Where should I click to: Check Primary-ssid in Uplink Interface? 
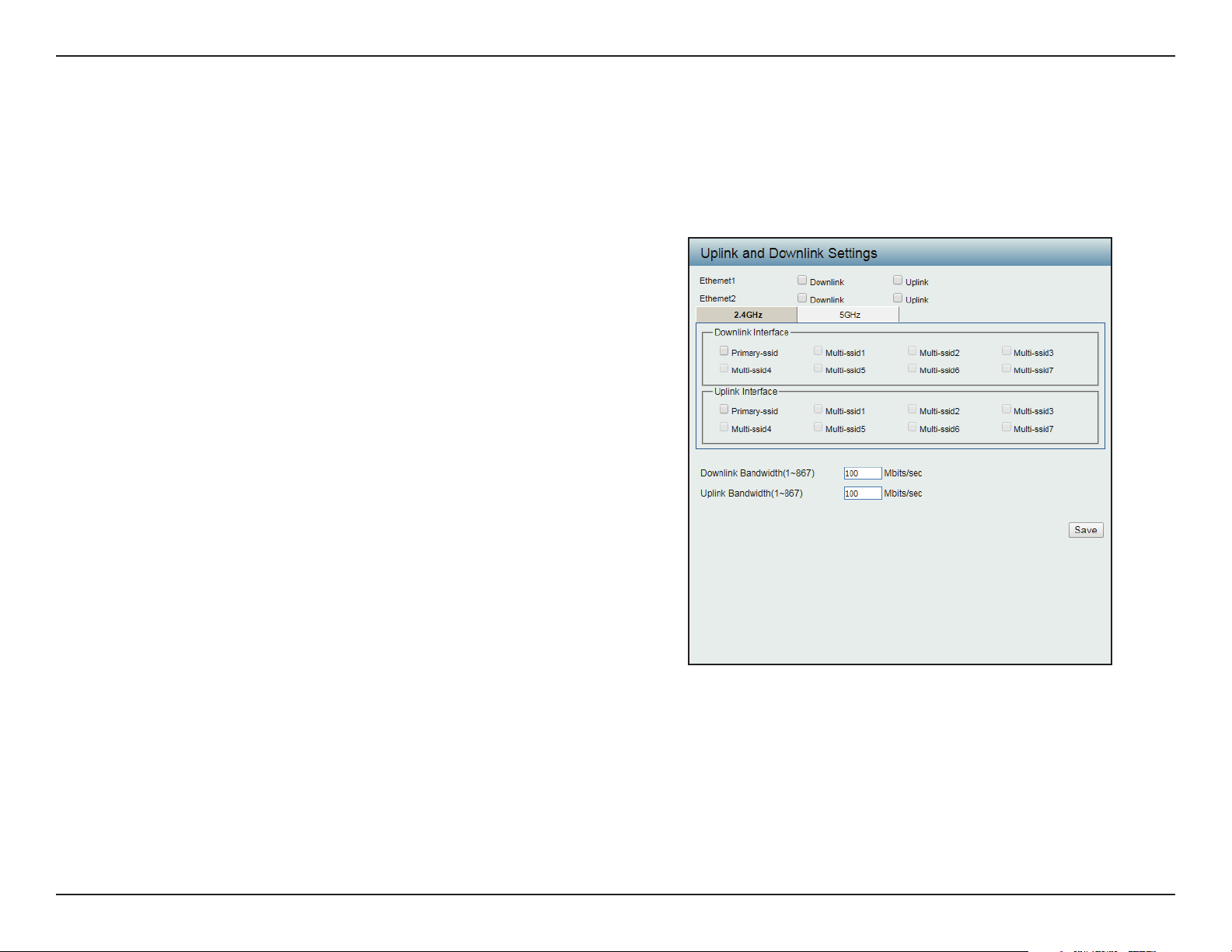(724, 409)
